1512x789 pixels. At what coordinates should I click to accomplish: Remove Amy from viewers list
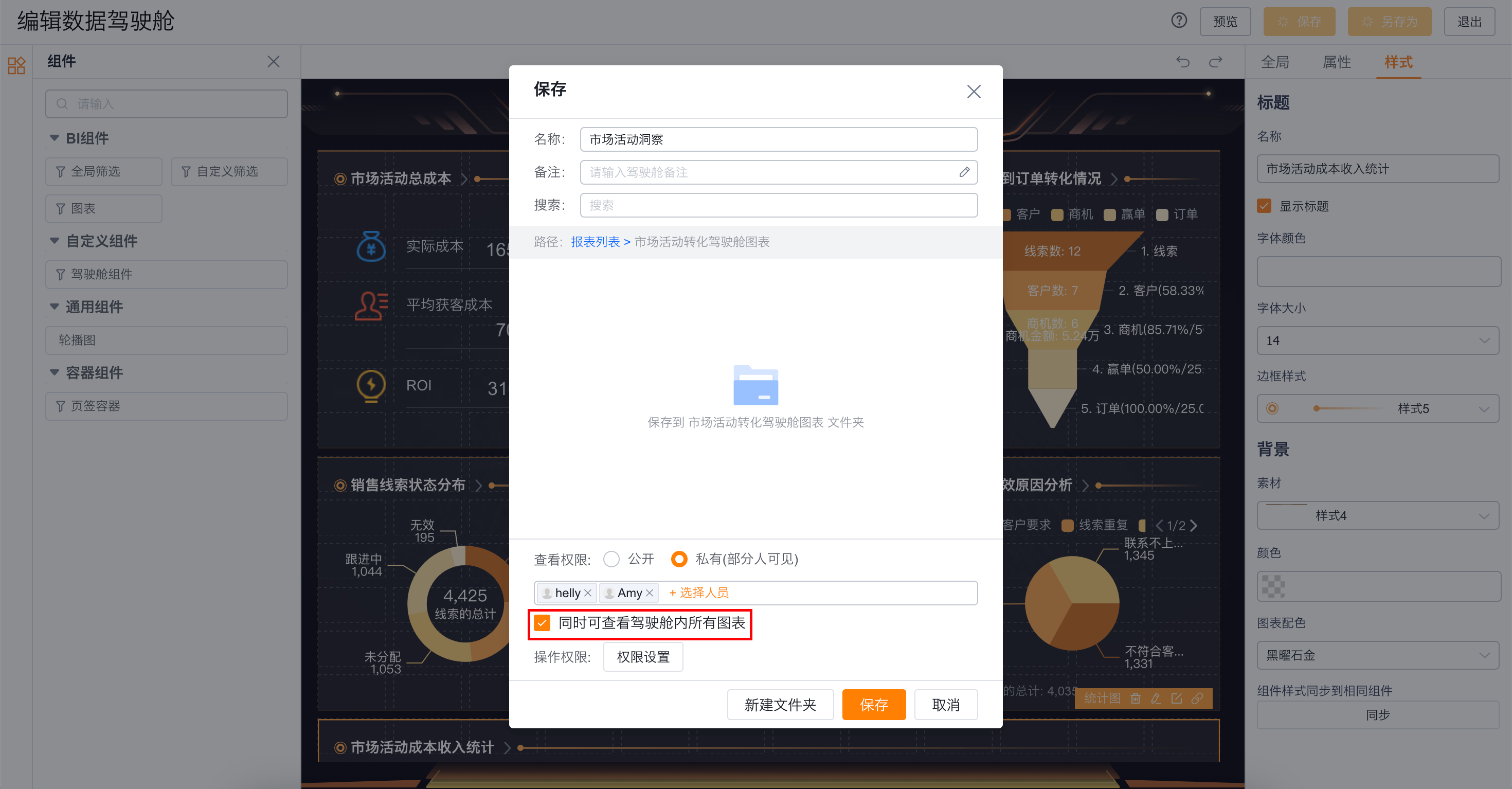click(x=649, y=593)
